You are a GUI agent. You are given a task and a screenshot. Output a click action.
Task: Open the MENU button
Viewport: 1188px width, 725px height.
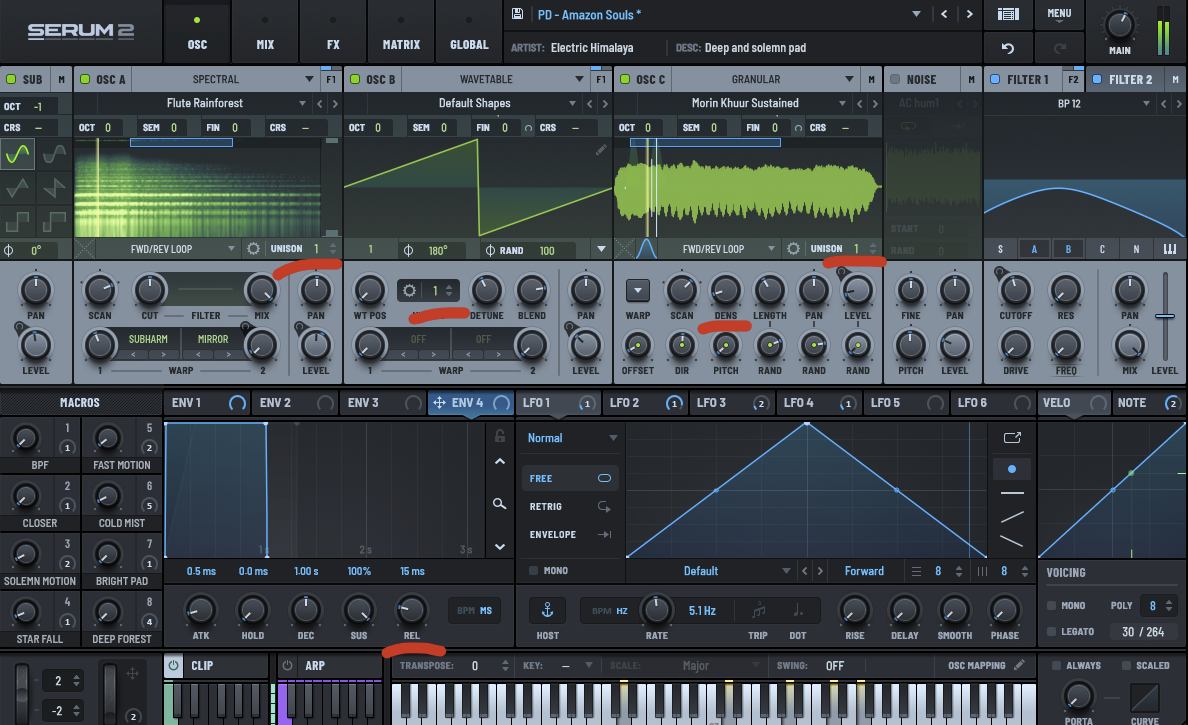(1058, 14)
